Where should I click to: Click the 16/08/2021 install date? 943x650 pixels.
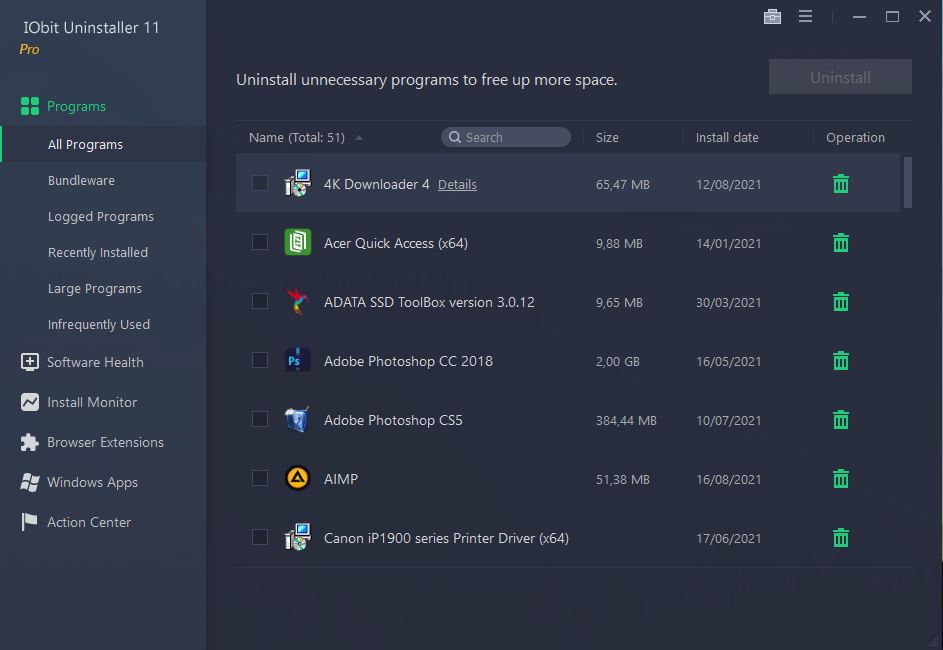[x=728, y=479]
